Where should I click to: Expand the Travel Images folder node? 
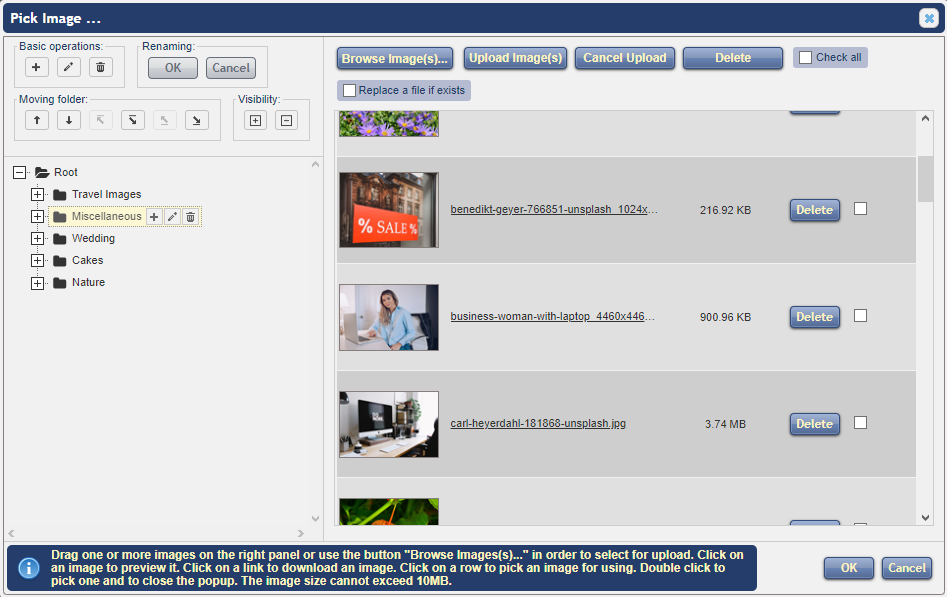(37, 195)
